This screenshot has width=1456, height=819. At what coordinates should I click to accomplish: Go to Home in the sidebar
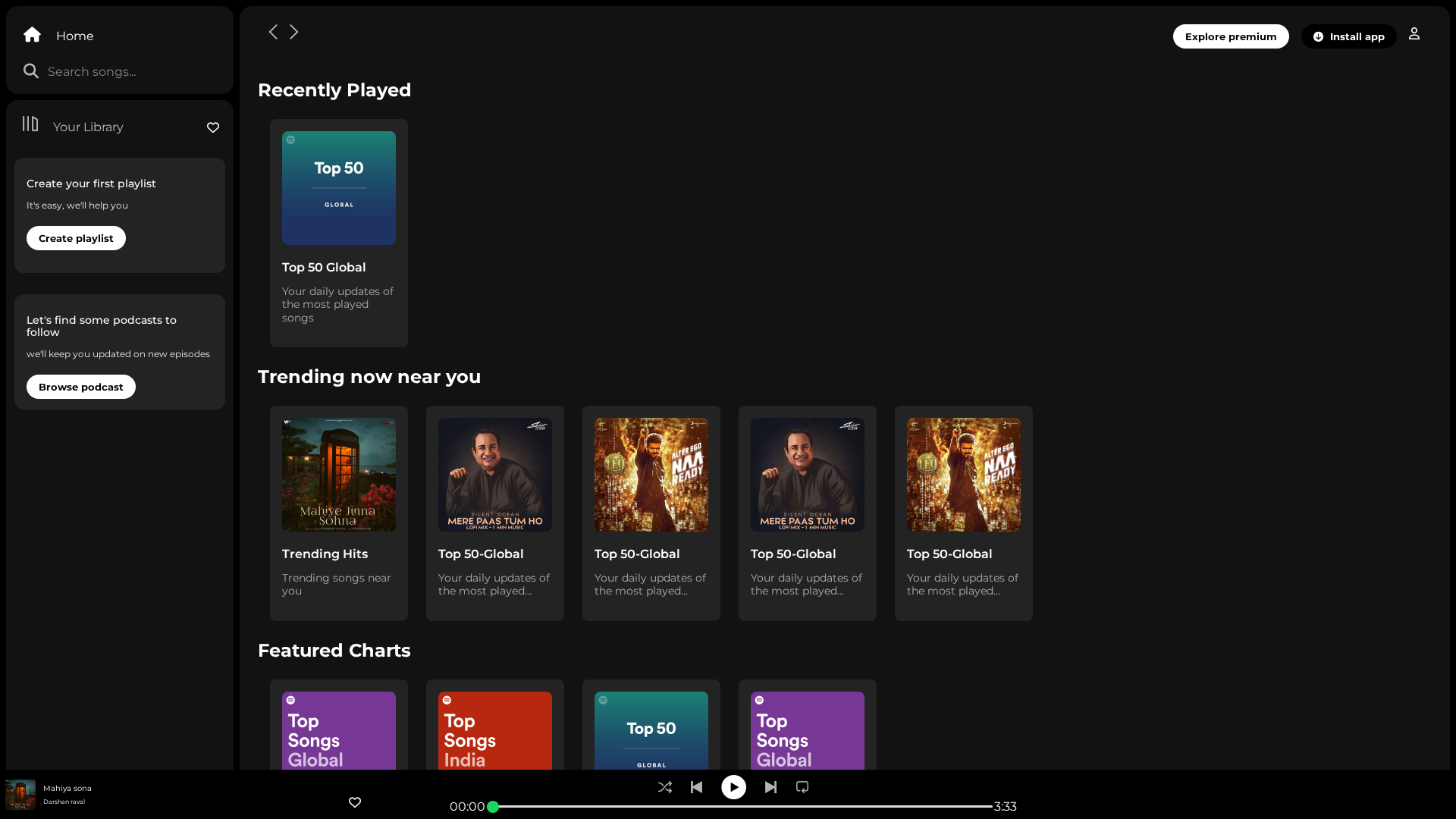[x=58, y=36]
